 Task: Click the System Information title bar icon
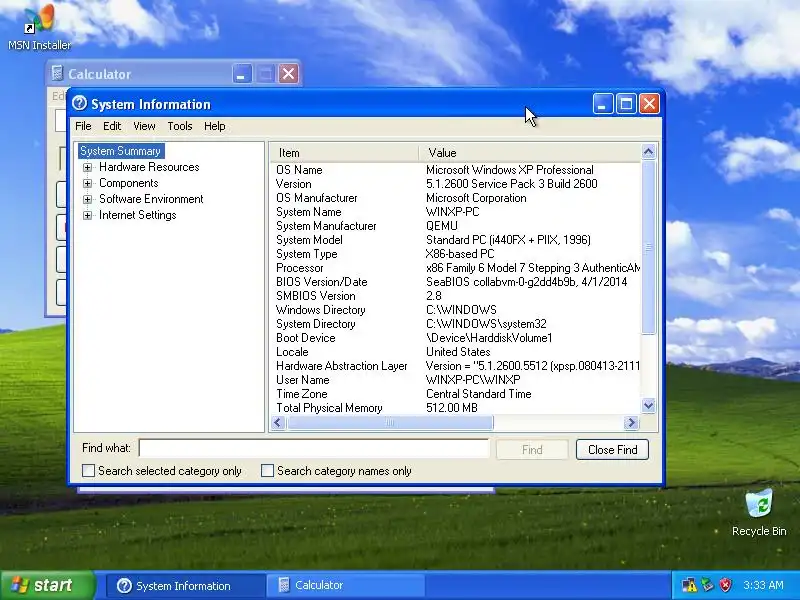[x=80, y=104]
